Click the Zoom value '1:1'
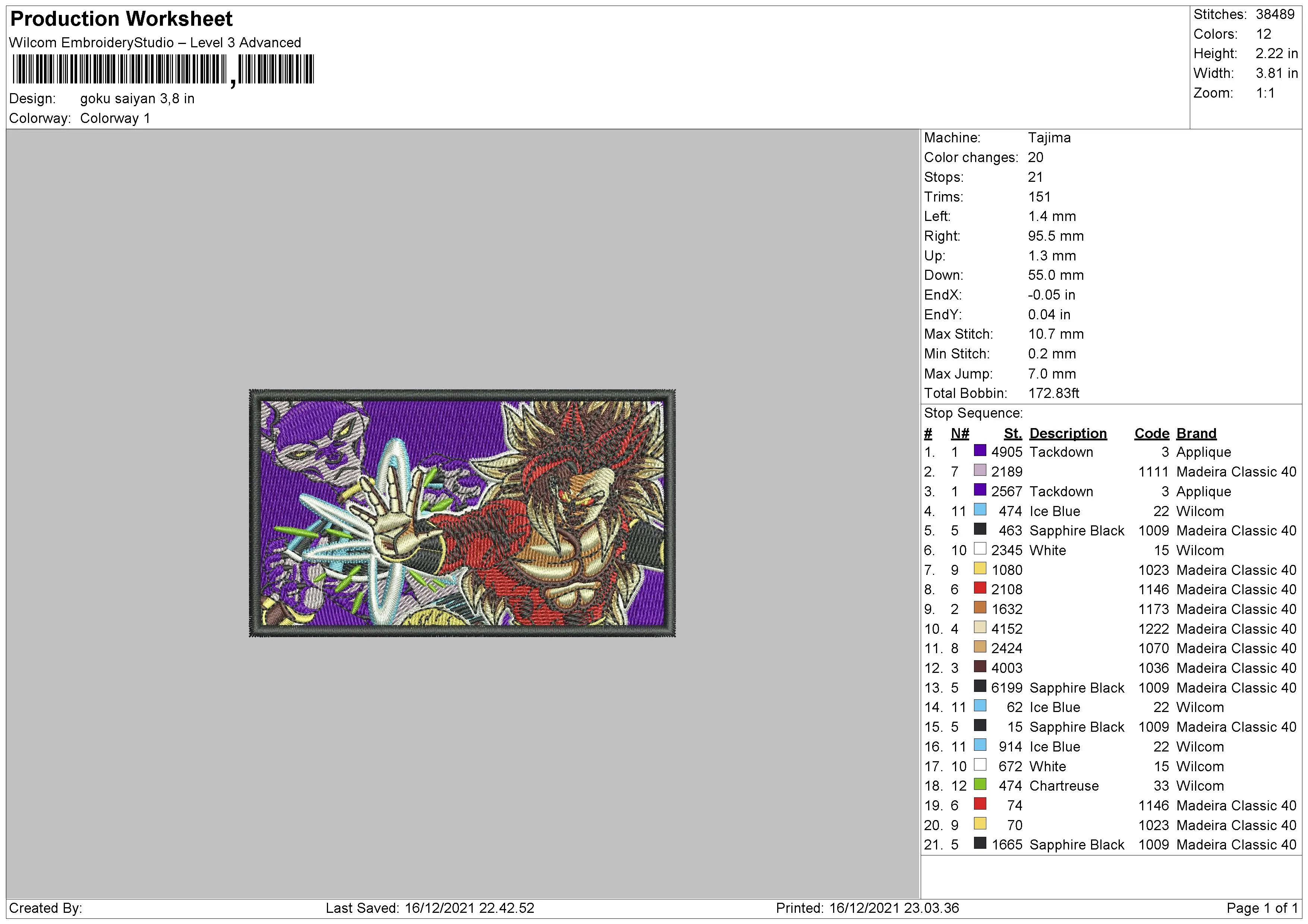The width and height of the screenshot is (1308, 924). point(1265,94)
